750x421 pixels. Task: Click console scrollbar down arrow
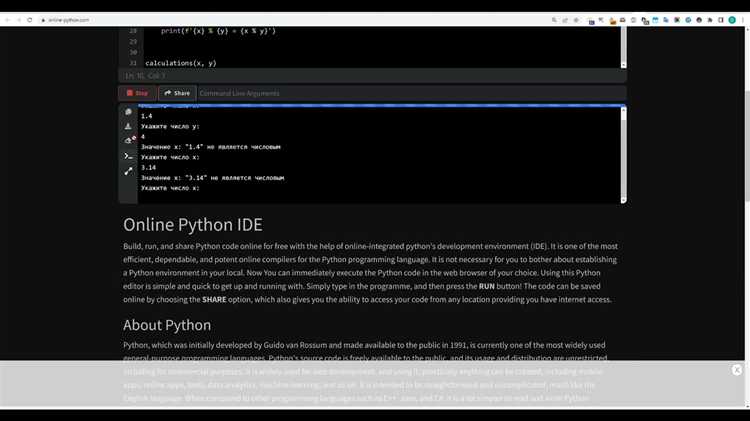(x=623, y=200)
